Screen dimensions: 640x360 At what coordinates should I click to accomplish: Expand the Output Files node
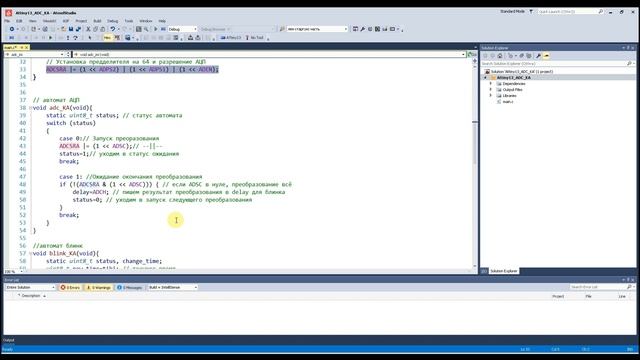(491, 89)
